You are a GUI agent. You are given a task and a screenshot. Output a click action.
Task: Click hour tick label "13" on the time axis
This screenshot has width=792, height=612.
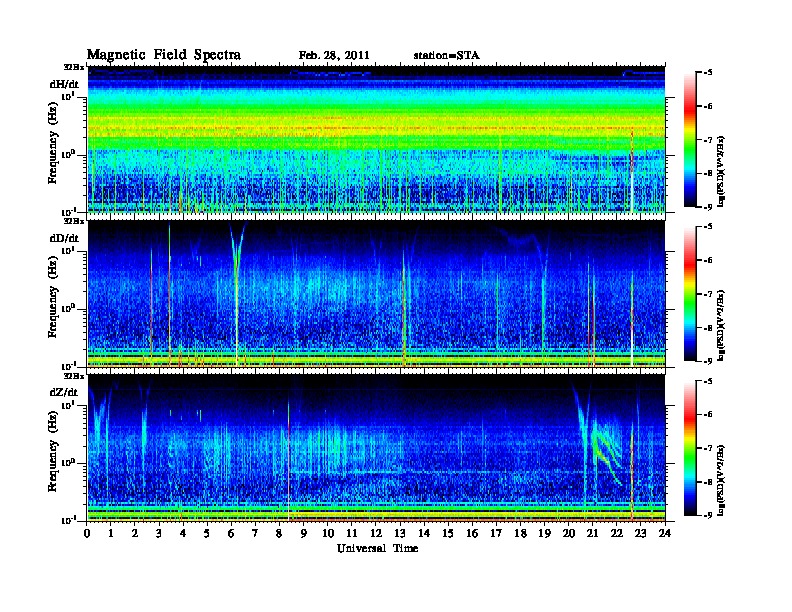pos(400,533)
